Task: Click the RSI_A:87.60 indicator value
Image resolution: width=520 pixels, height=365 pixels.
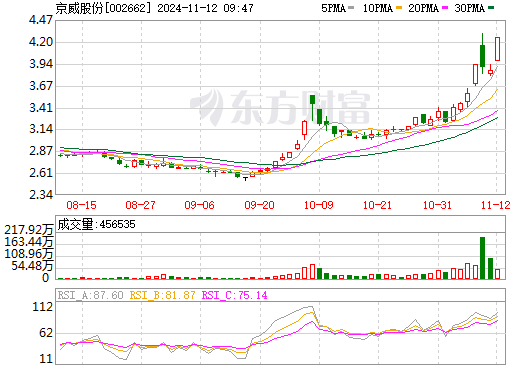Action: [x=91, y=295]
